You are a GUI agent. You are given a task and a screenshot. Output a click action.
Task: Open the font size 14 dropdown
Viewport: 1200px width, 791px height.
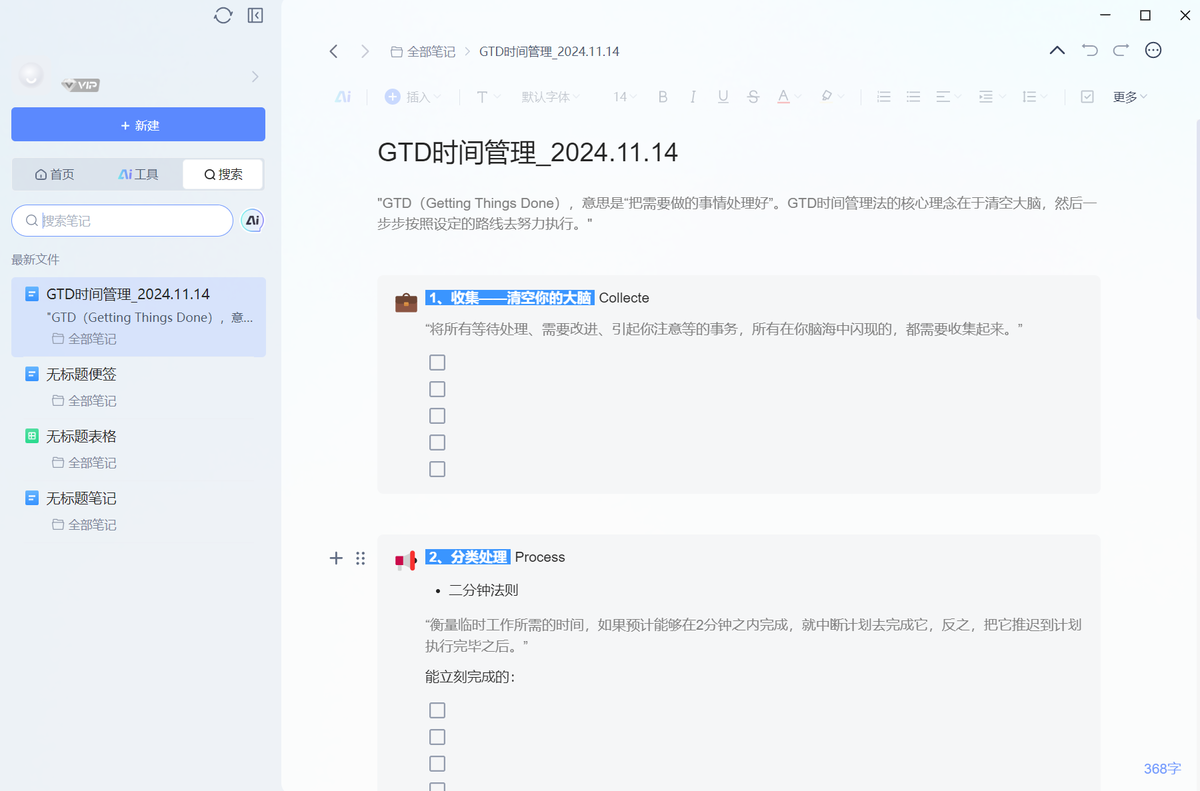pos(625,97)
